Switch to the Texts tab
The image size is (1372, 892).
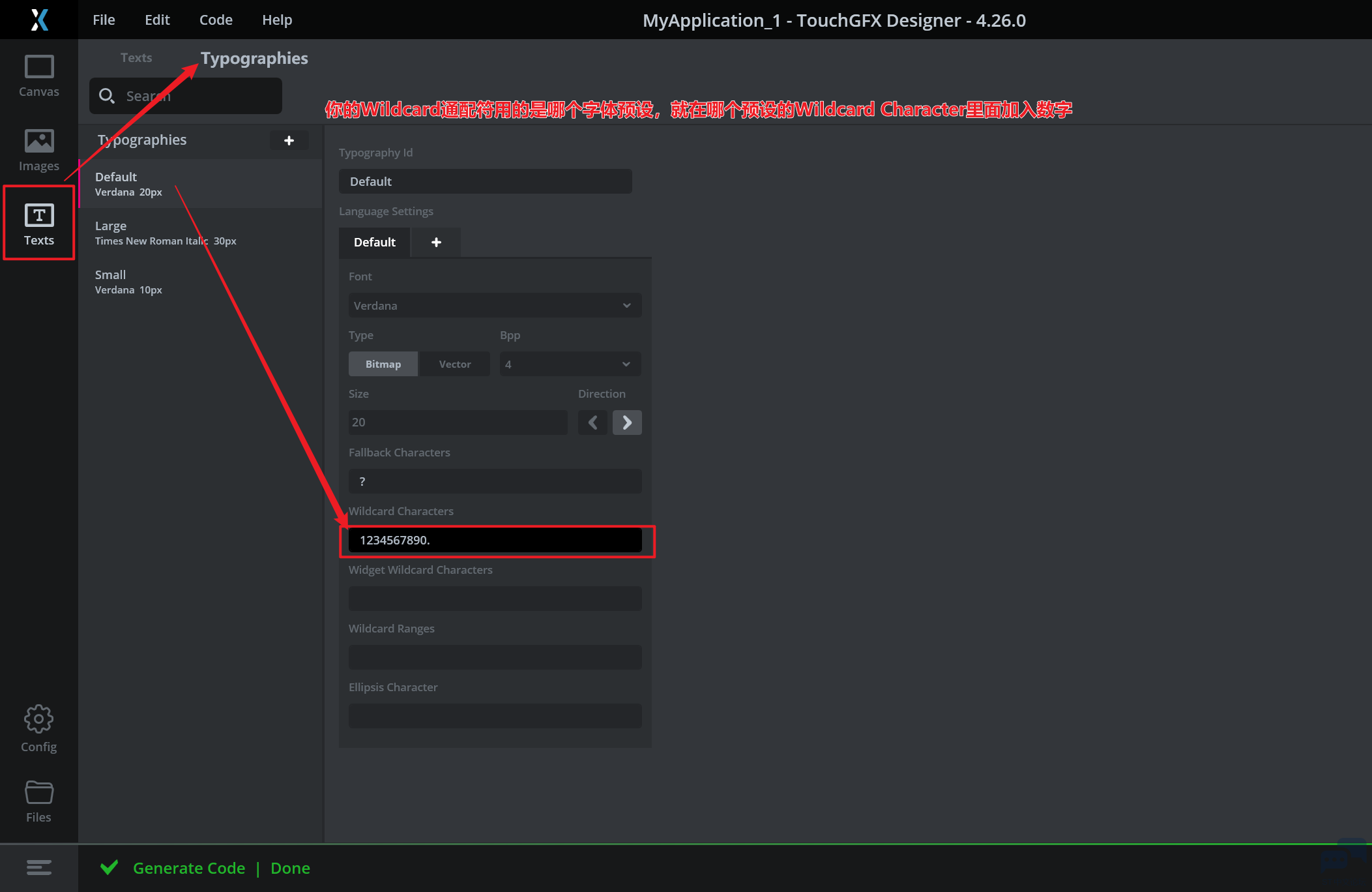pos(136,57)
